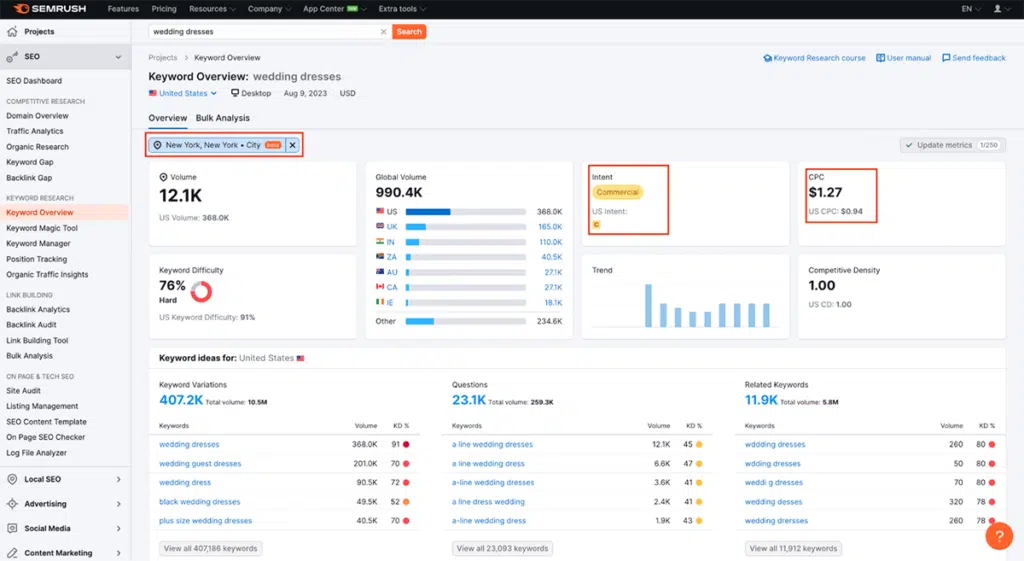Open Backlink Analytics in sidebar
1024x561 pixels.
click(38, 310)
